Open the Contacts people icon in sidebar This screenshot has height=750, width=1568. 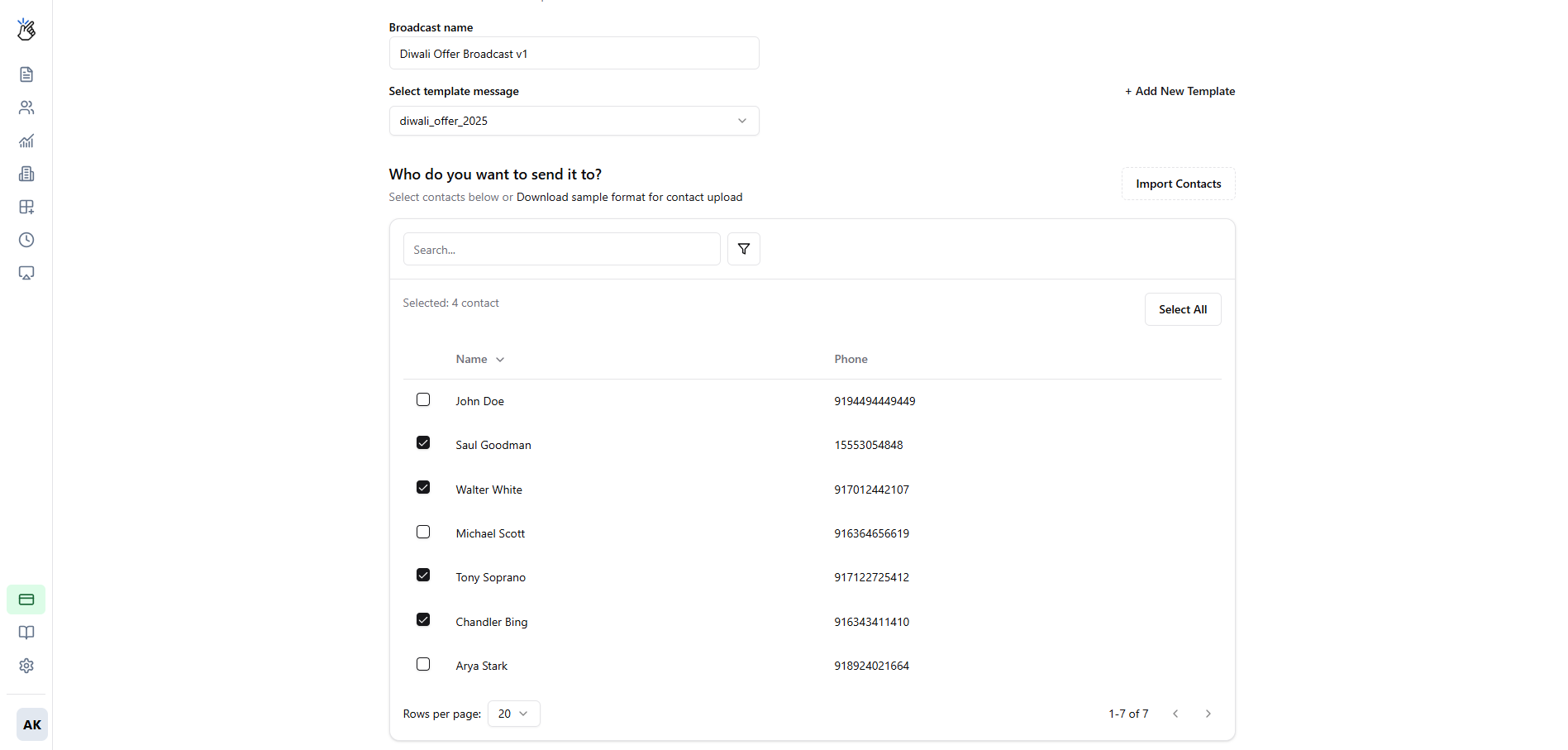26,107
